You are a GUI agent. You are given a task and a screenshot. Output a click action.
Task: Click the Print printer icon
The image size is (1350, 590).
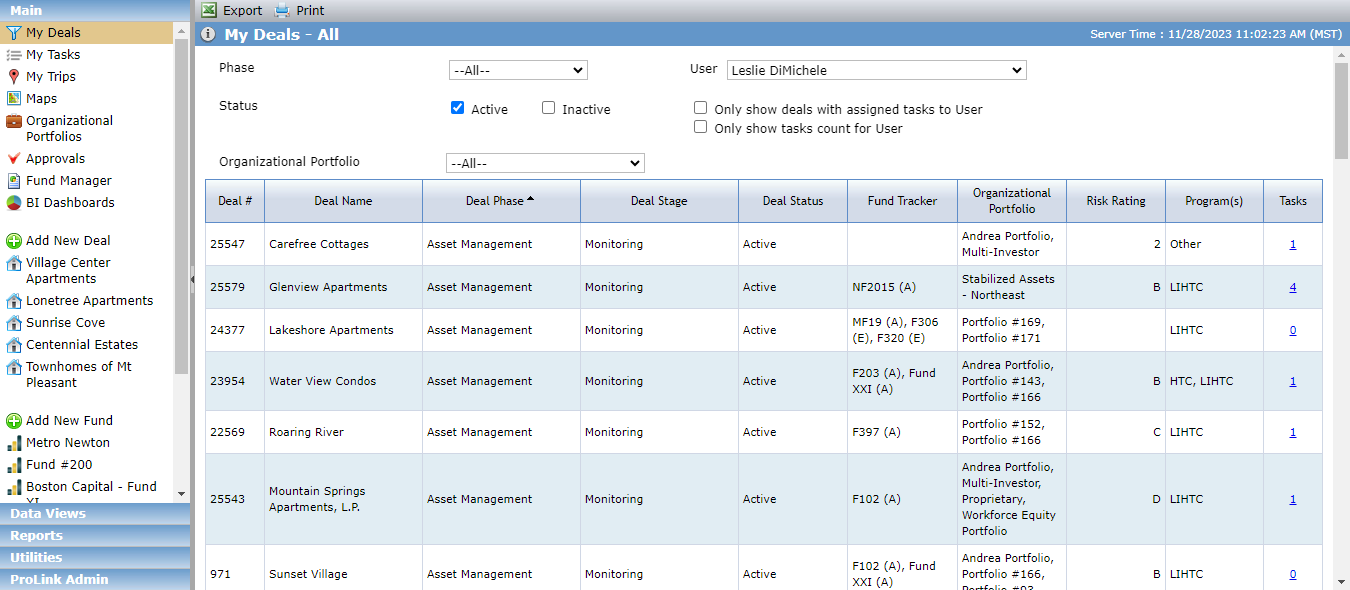coord(282,10)
